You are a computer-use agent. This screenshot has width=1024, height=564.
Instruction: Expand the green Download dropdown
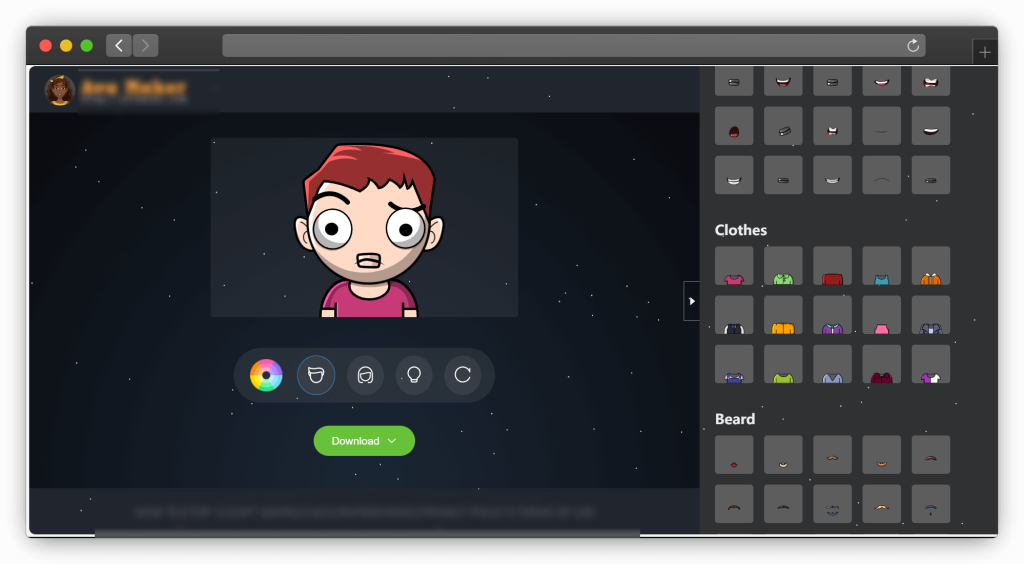coord(364,441)
